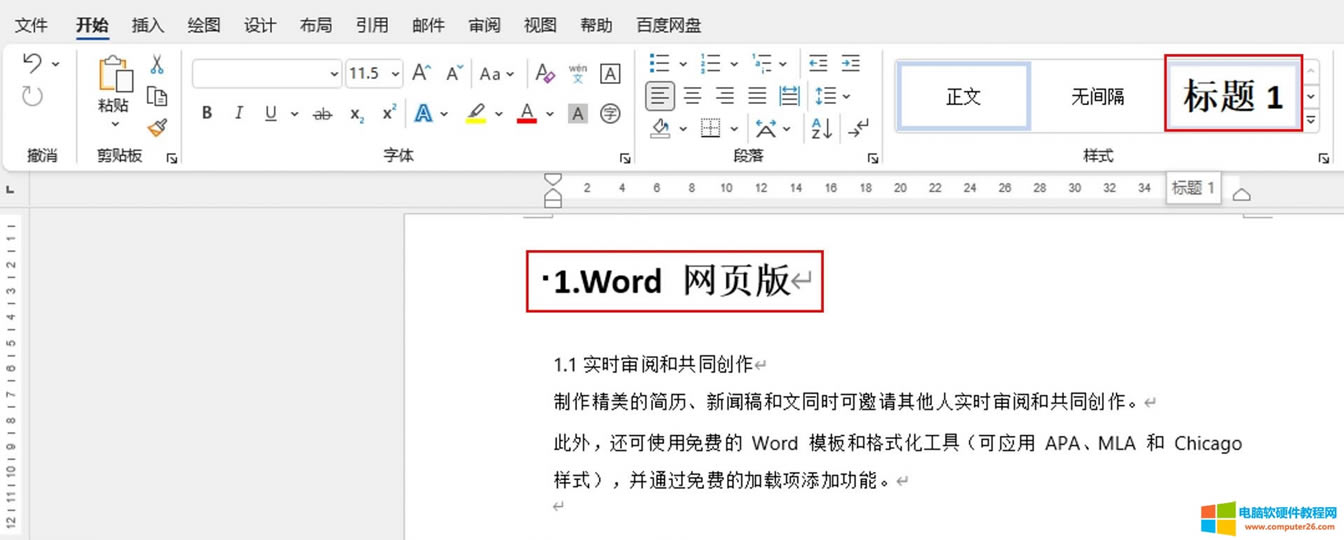Toggle Italic formatting
1344x540 pixels.
pyautogui.click(x=238, y=114)
